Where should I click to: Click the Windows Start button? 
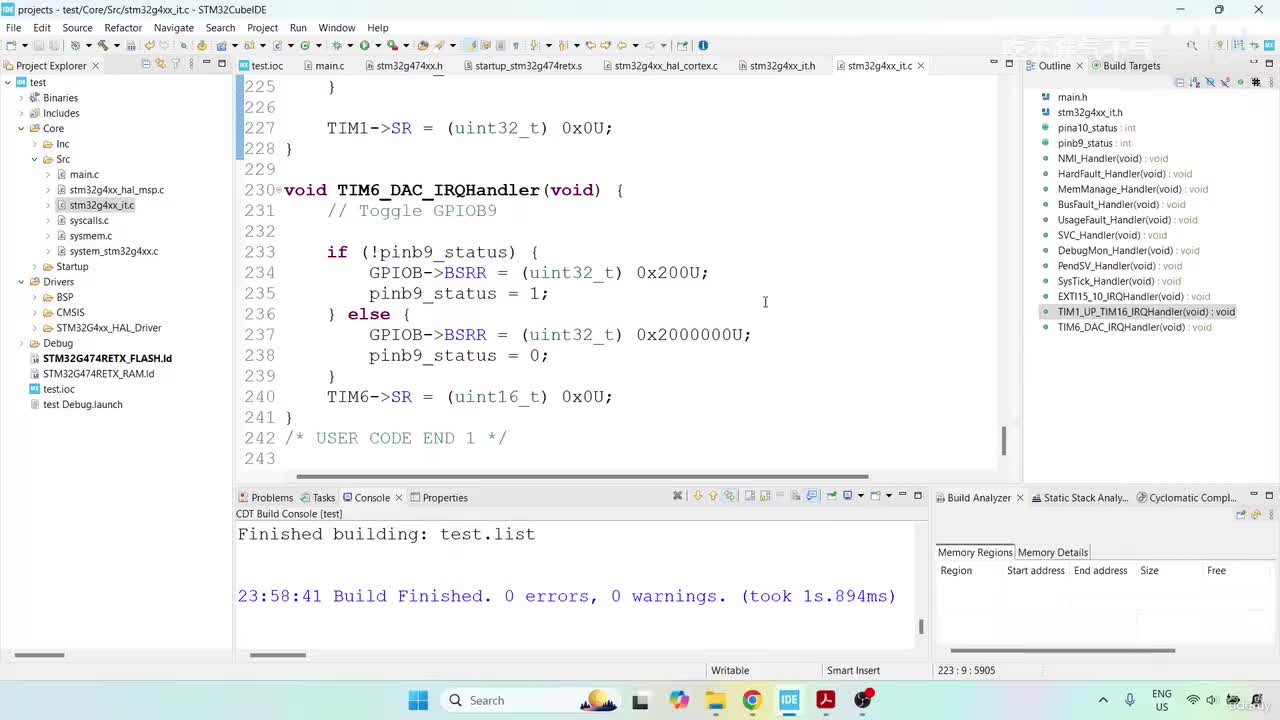pyautogui.click(x=418, y=700)
